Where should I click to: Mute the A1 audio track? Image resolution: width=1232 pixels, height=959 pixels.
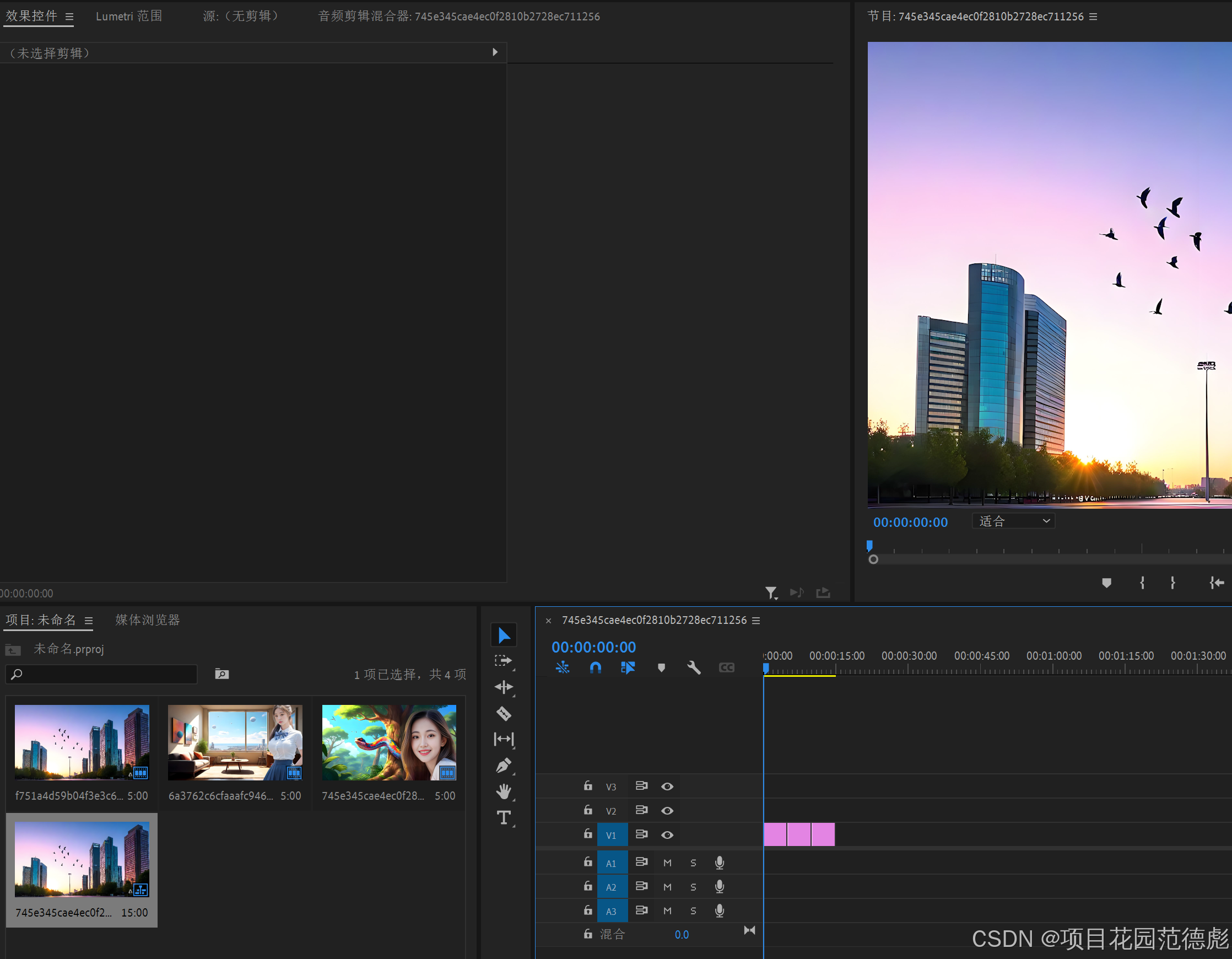(667, 863)
